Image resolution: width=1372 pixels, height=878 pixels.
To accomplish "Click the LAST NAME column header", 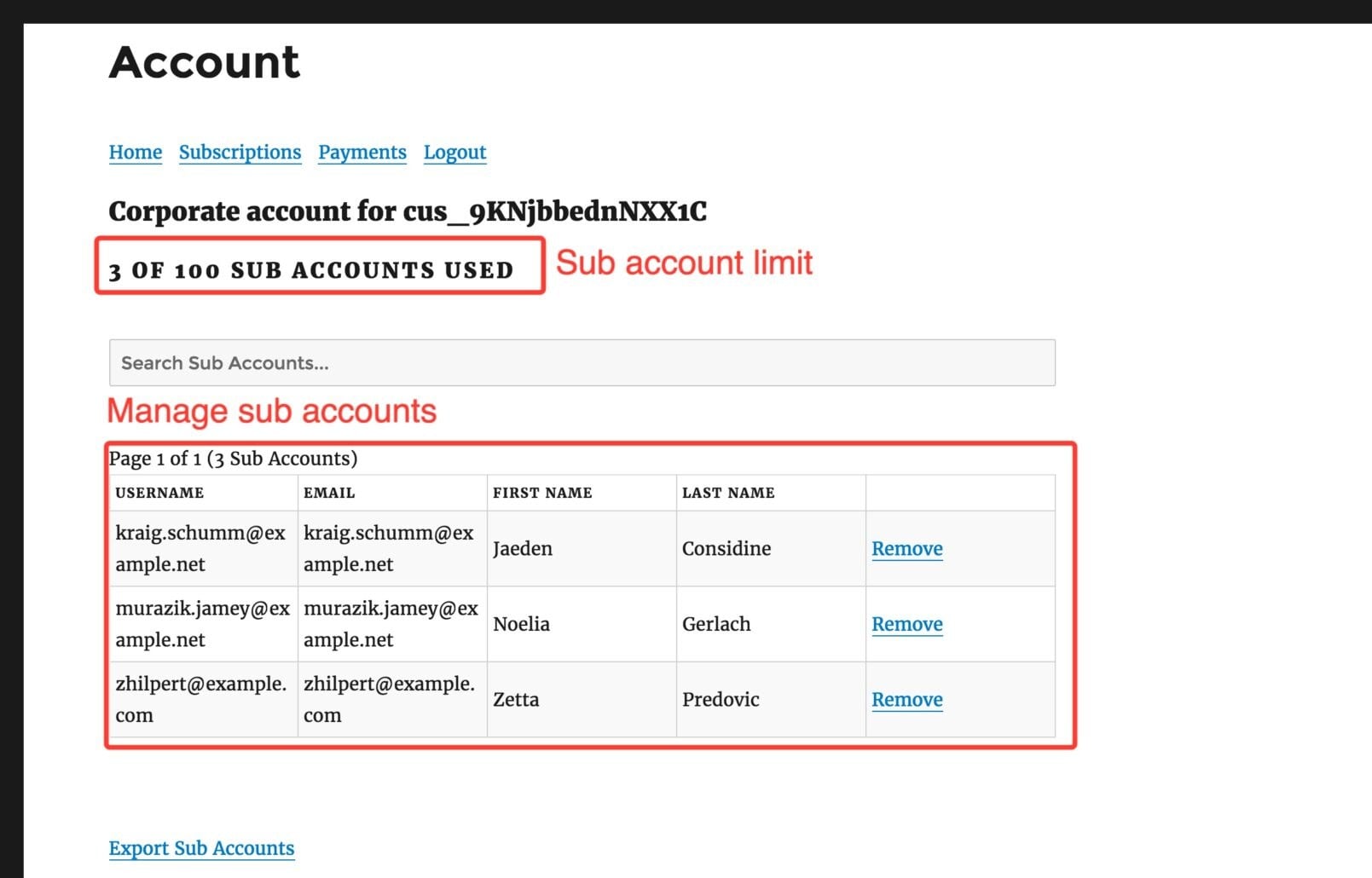I will (728, 492).
